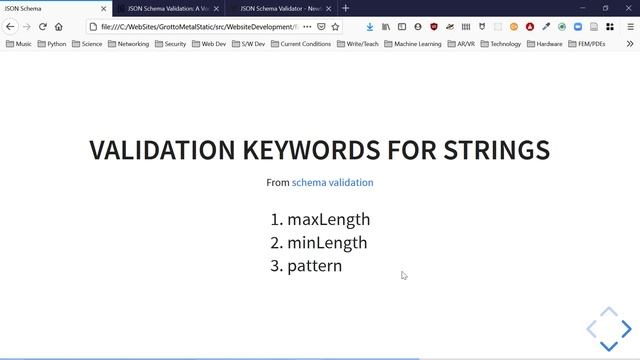The height and width of the screenshot is (360, 640).
Task: Go down to the slide below
Action: tap(609, 346)
